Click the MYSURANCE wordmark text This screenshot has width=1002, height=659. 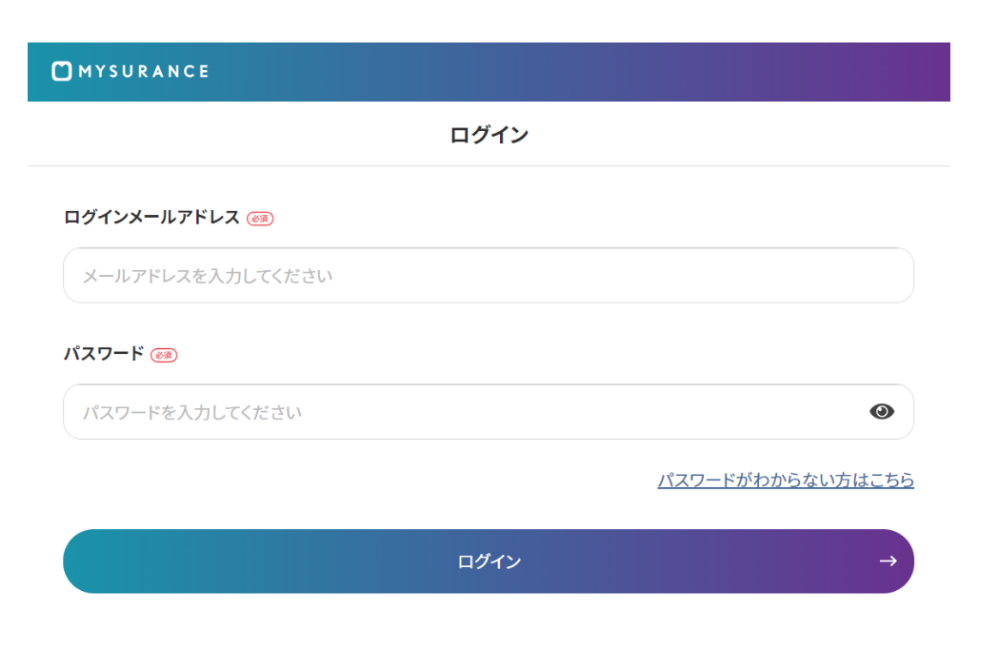pos(143,72)
